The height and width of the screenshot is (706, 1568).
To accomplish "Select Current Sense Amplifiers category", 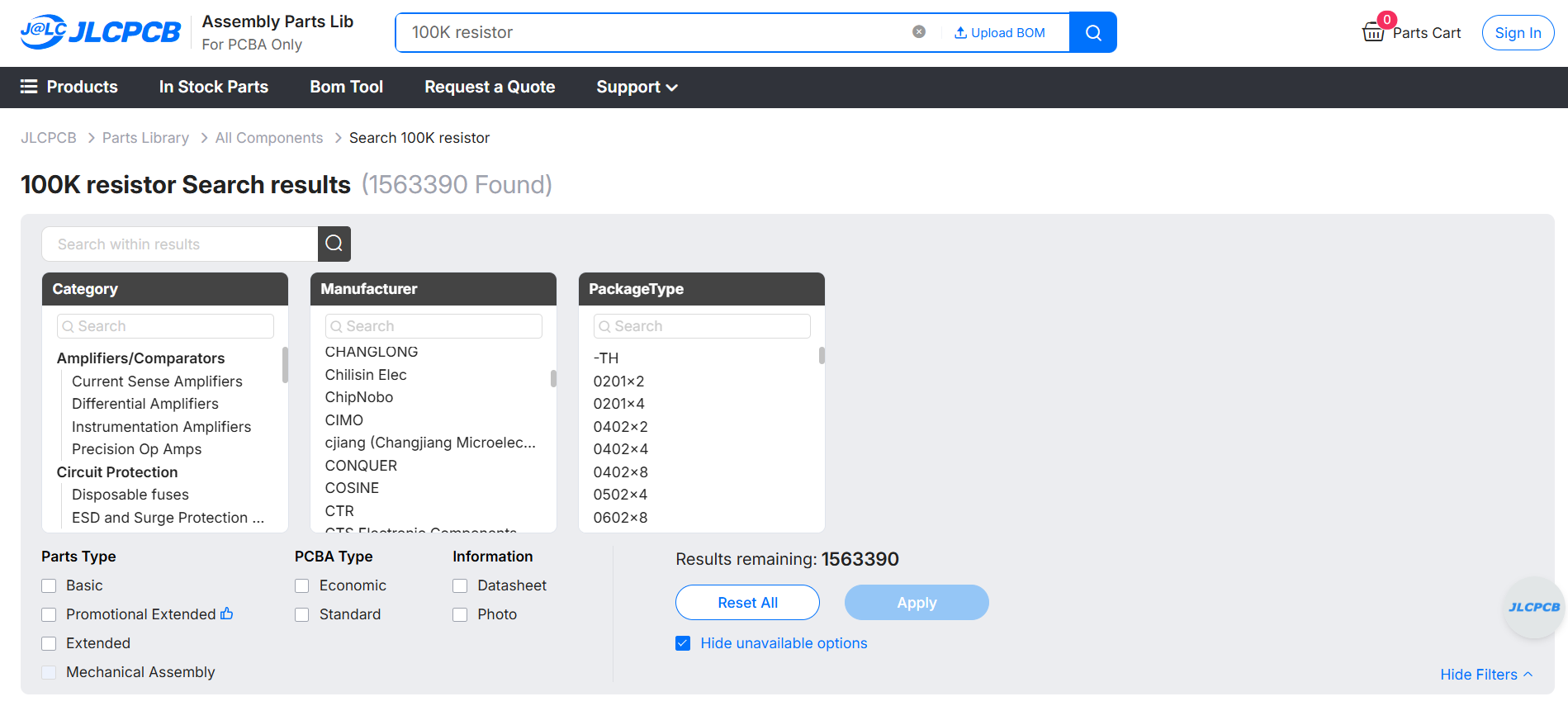I will point(157,381).
